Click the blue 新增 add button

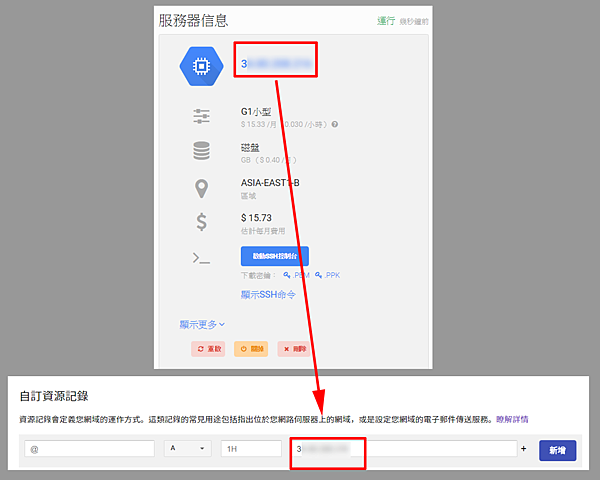pyautogui.click(x=558, y=450)
